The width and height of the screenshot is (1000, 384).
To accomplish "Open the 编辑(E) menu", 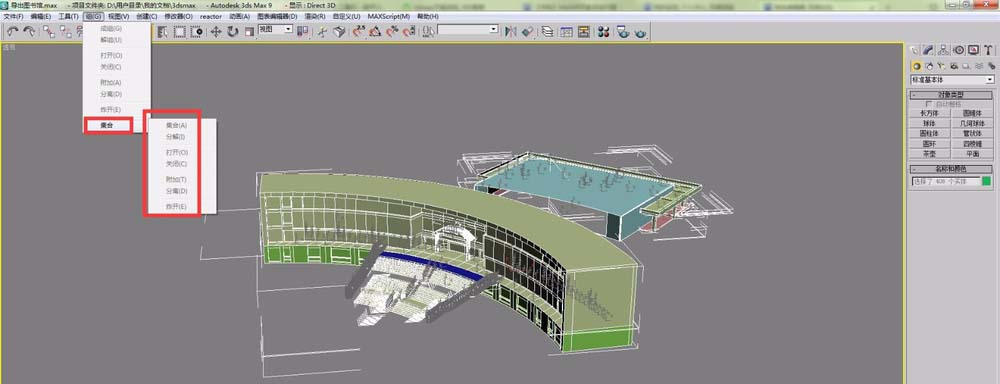I will tap(41, 16).
